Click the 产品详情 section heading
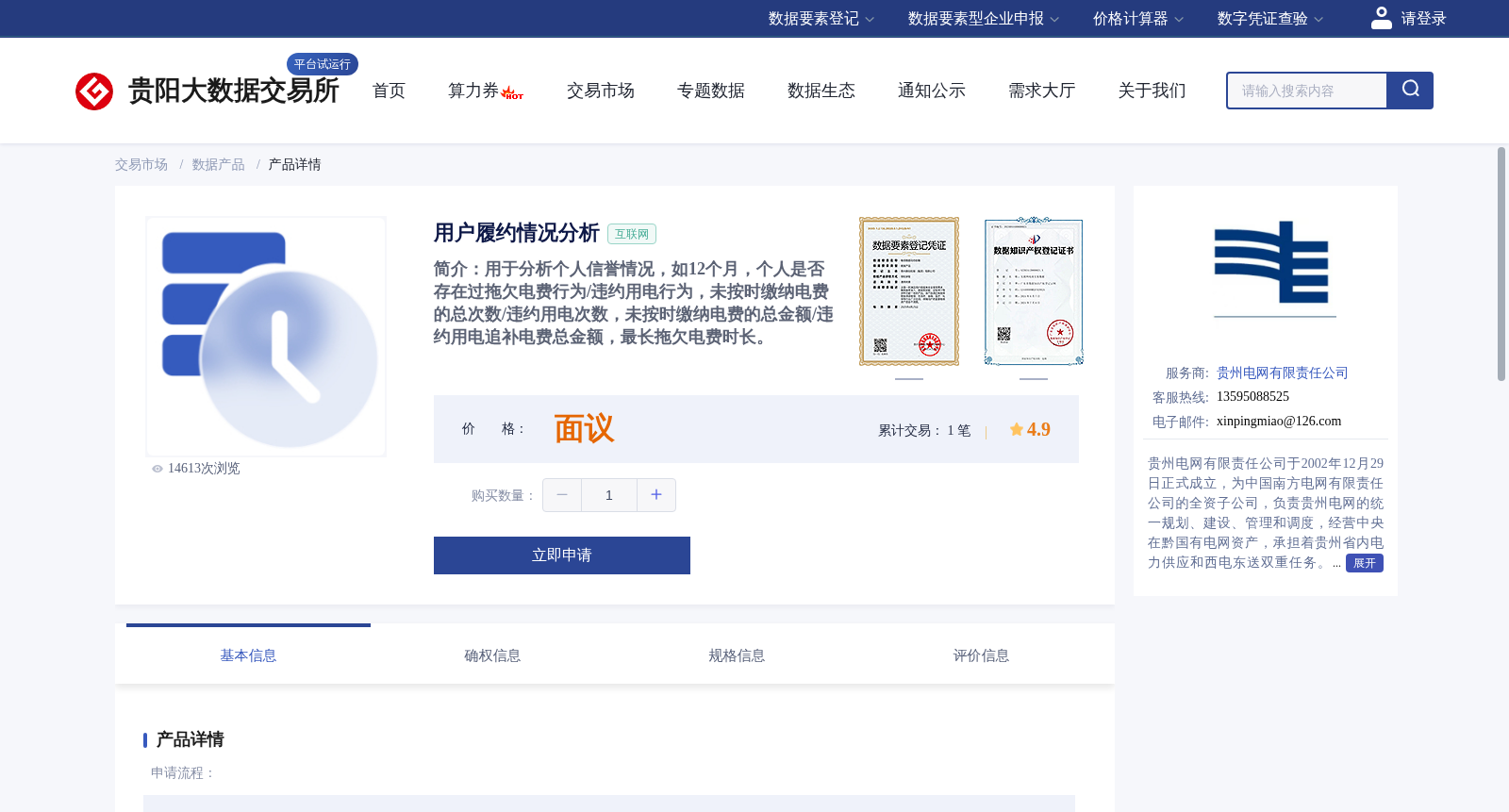Image resolution: width=1509 pixels, height=812 pixels. [x=190, y=739]
